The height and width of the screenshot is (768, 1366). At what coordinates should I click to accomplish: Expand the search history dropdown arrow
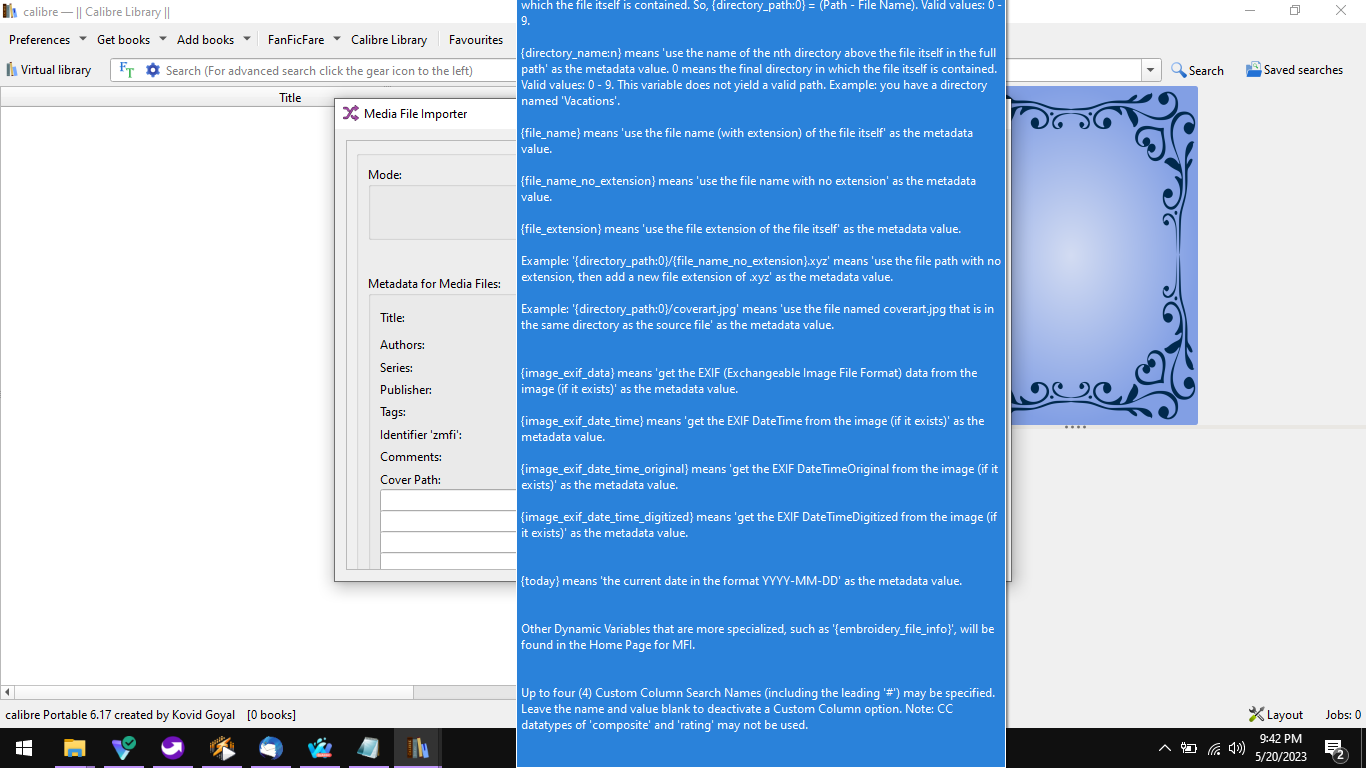[x=1151, y=70]
